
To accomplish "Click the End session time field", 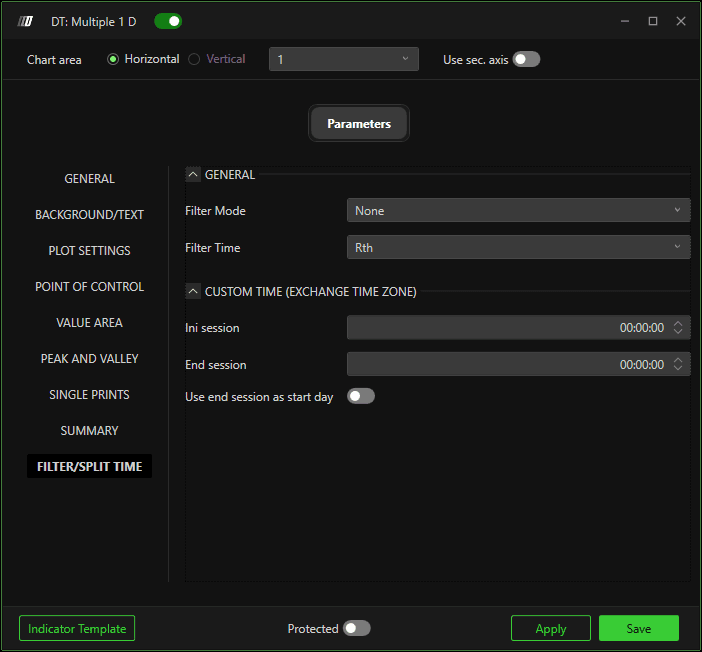I will coord(518,365).
